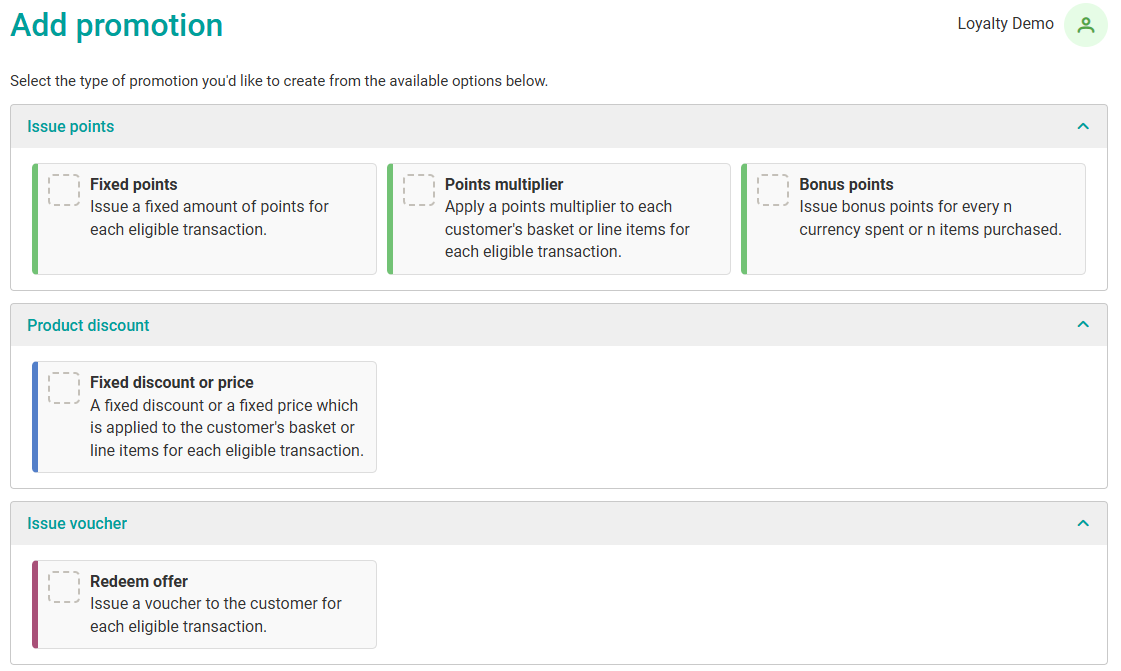Collapse the Issue points section chevron
This screenshot has width=1121, height=671.
point(1082,127)
